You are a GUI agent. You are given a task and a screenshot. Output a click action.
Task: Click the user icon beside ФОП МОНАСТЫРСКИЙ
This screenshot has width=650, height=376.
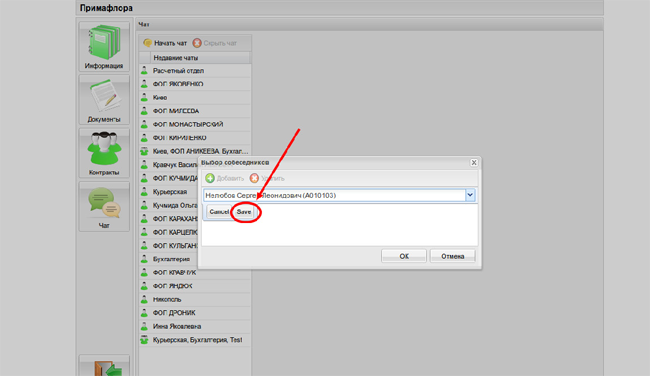coord(144,124)
